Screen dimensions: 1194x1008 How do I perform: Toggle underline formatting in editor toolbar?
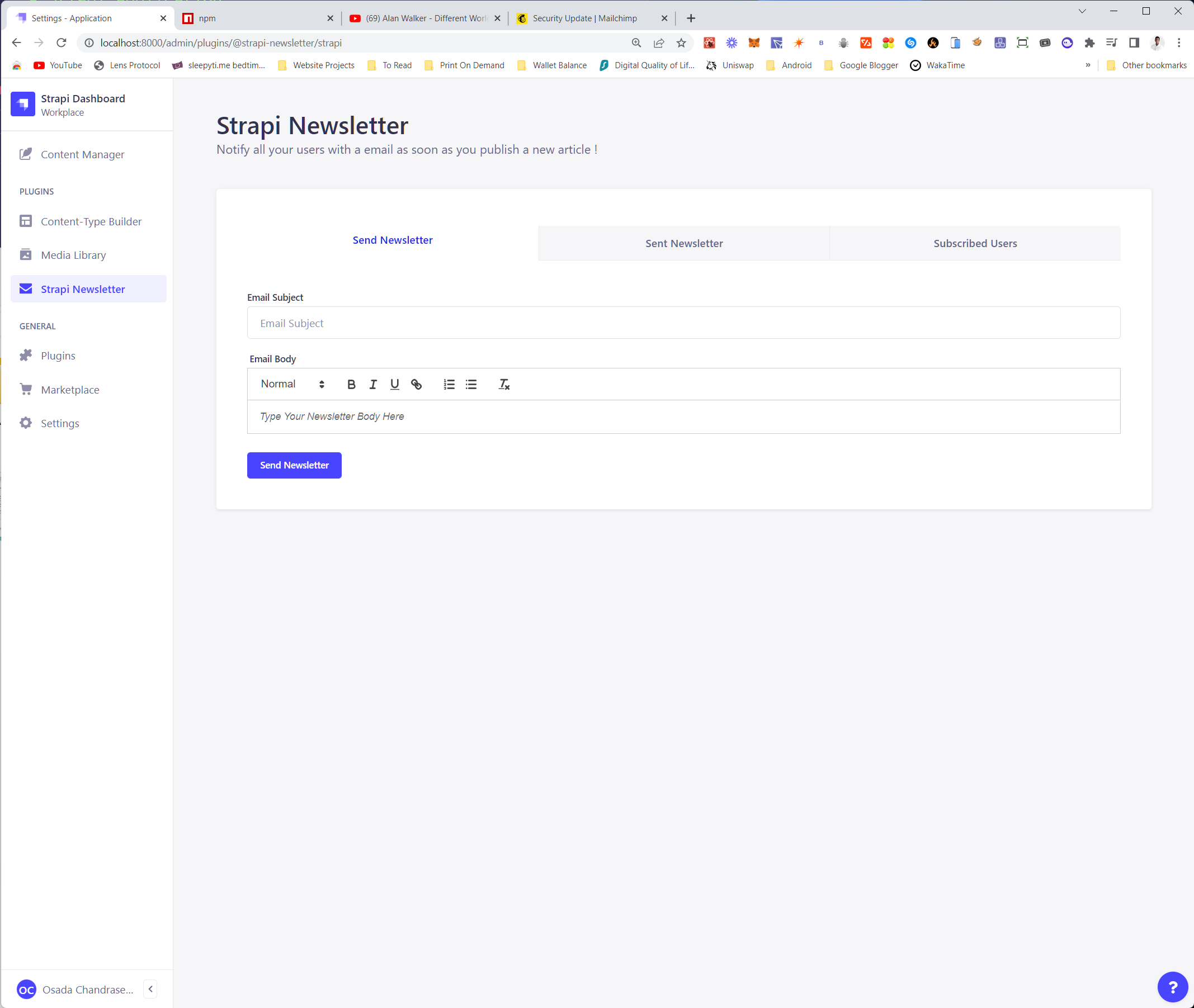(394, 385)
